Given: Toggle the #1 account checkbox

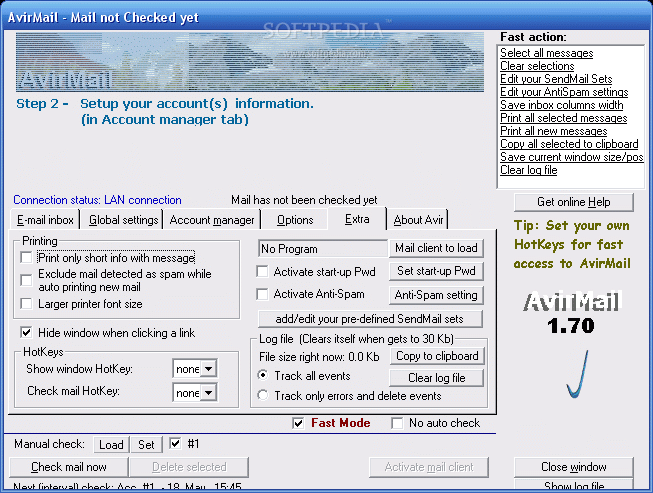Looking at the screenshot, I should pyautogui.click(x=175, y=444).
